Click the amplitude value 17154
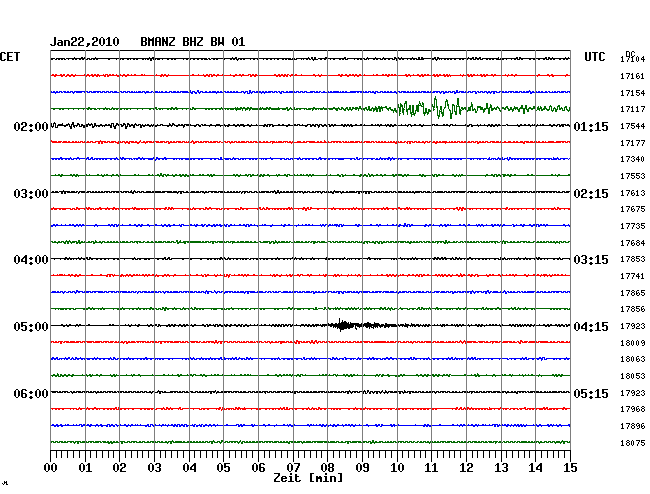 click(x=633, y=93)
